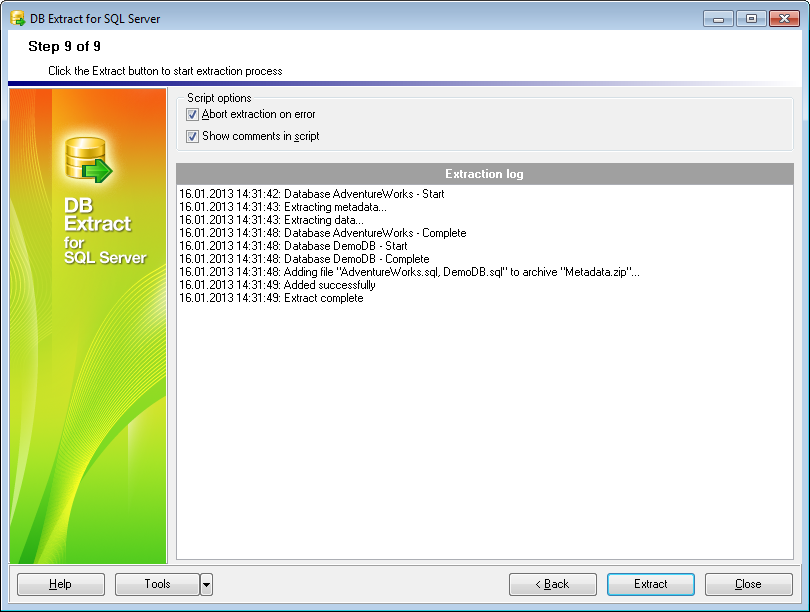Screen dimensions: 810x612
Task: Toggle Abort extraction on error checkbox
Action: click(x=193, y=115)
